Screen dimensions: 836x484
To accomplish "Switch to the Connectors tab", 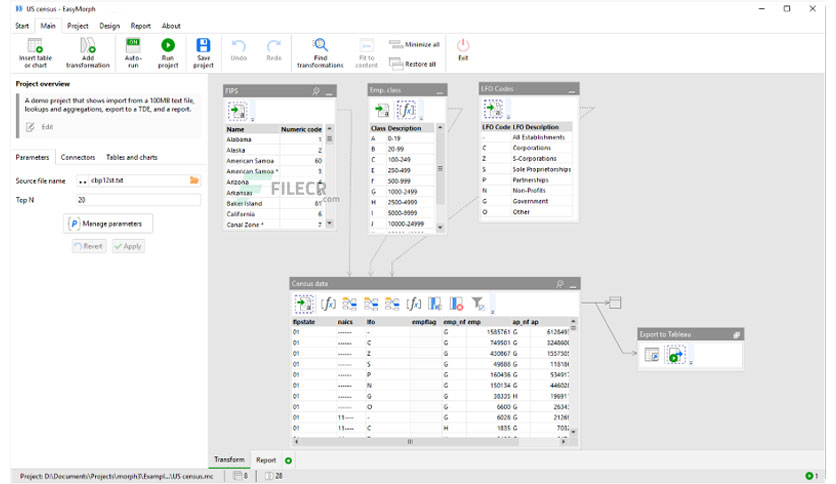I will 78,157.
